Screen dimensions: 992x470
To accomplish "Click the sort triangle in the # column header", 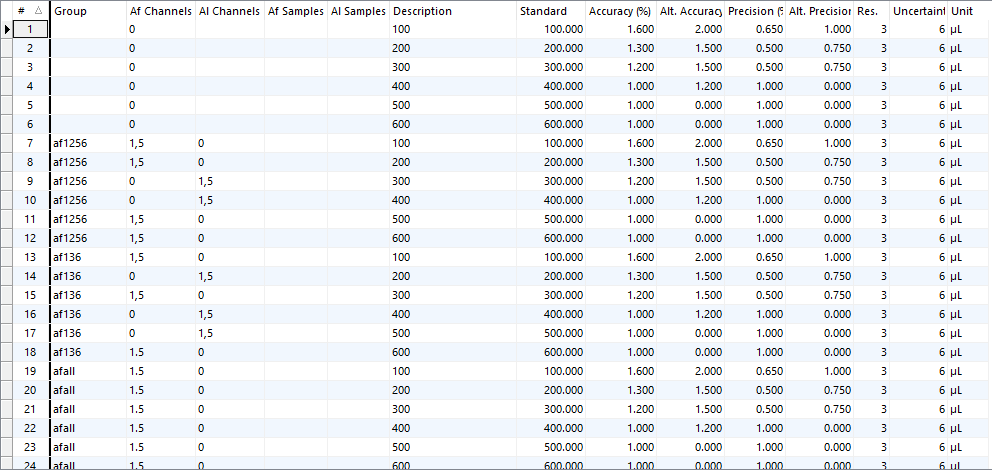I will [38, 11].
